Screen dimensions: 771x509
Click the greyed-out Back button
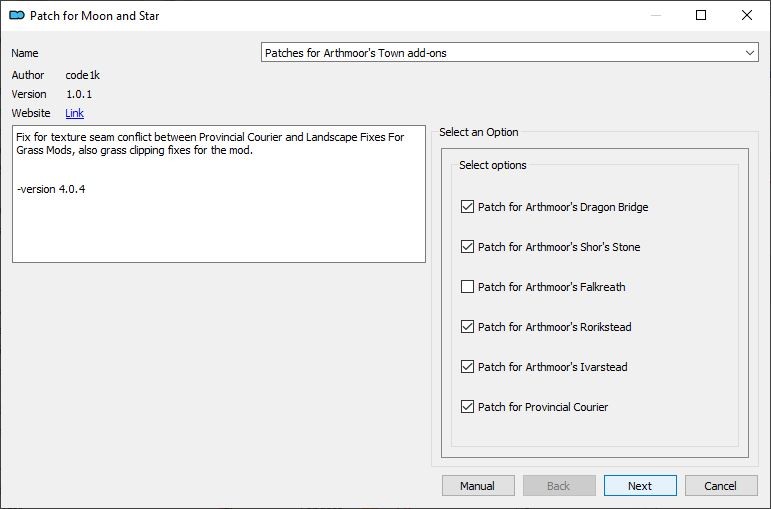[558, 486]
